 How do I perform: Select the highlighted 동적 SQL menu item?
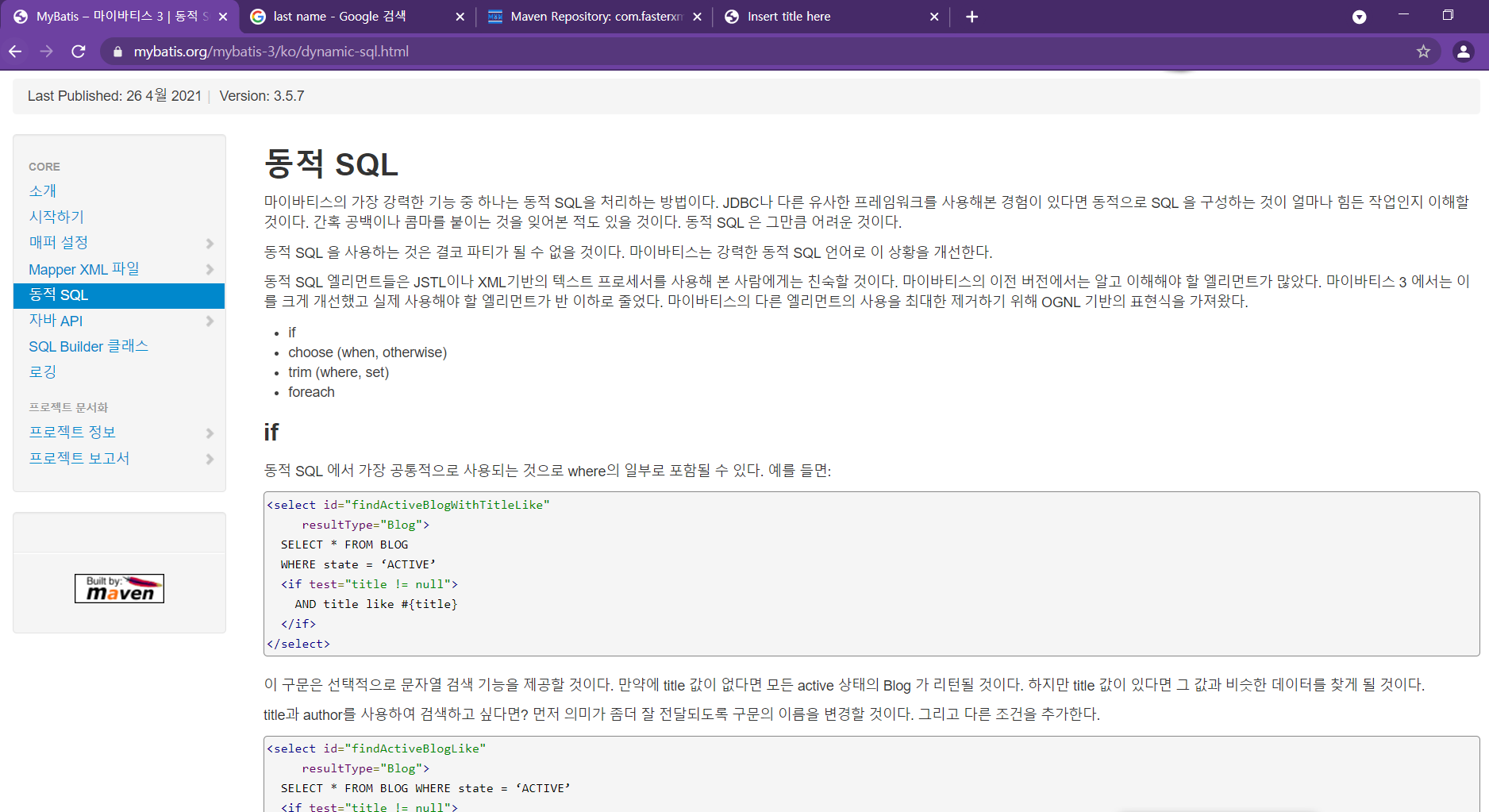(119, 295)
